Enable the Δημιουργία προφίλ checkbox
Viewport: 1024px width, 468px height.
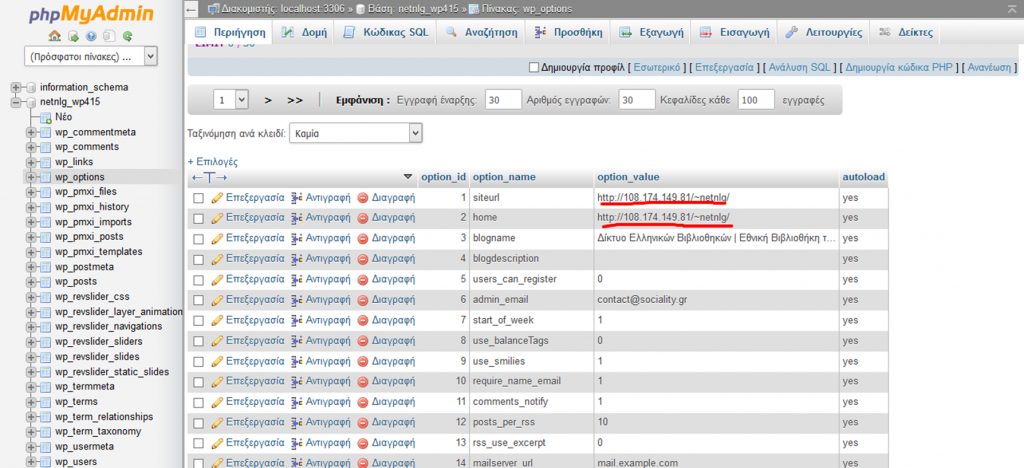coord(533,68)
